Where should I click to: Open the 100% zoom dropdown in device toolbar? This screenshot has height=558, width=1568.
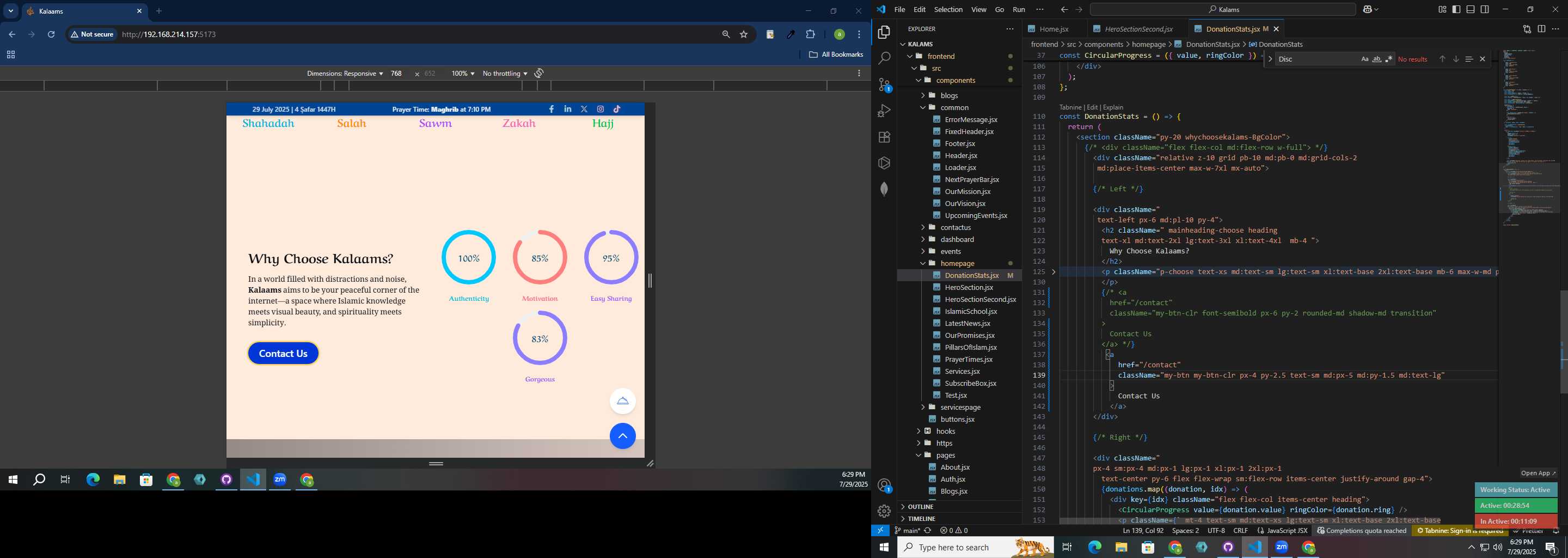pyautogui.click(x=463, y=74)
